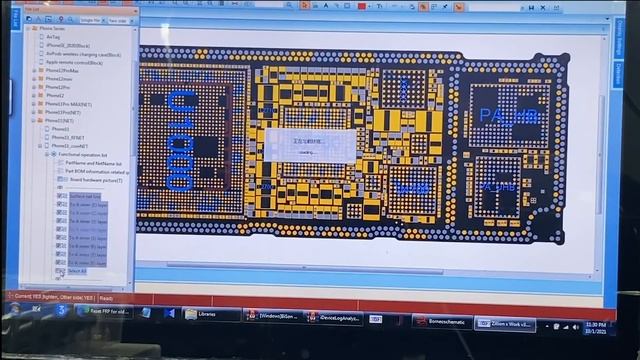Open the File List vertical side tab
Screen dimensions: 640x360
(x=16, y=19)
